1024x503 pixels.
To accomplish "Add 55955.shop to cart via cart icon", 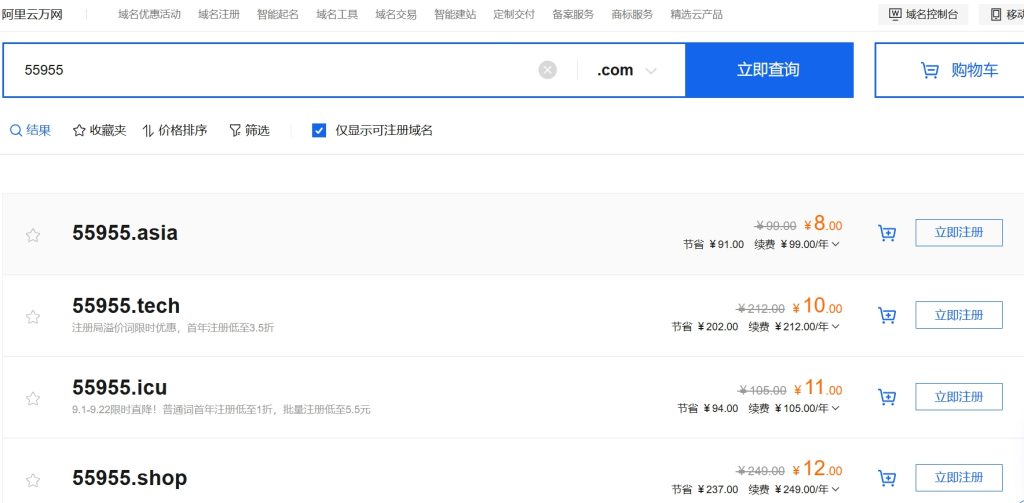I will [x=886, y=478].
